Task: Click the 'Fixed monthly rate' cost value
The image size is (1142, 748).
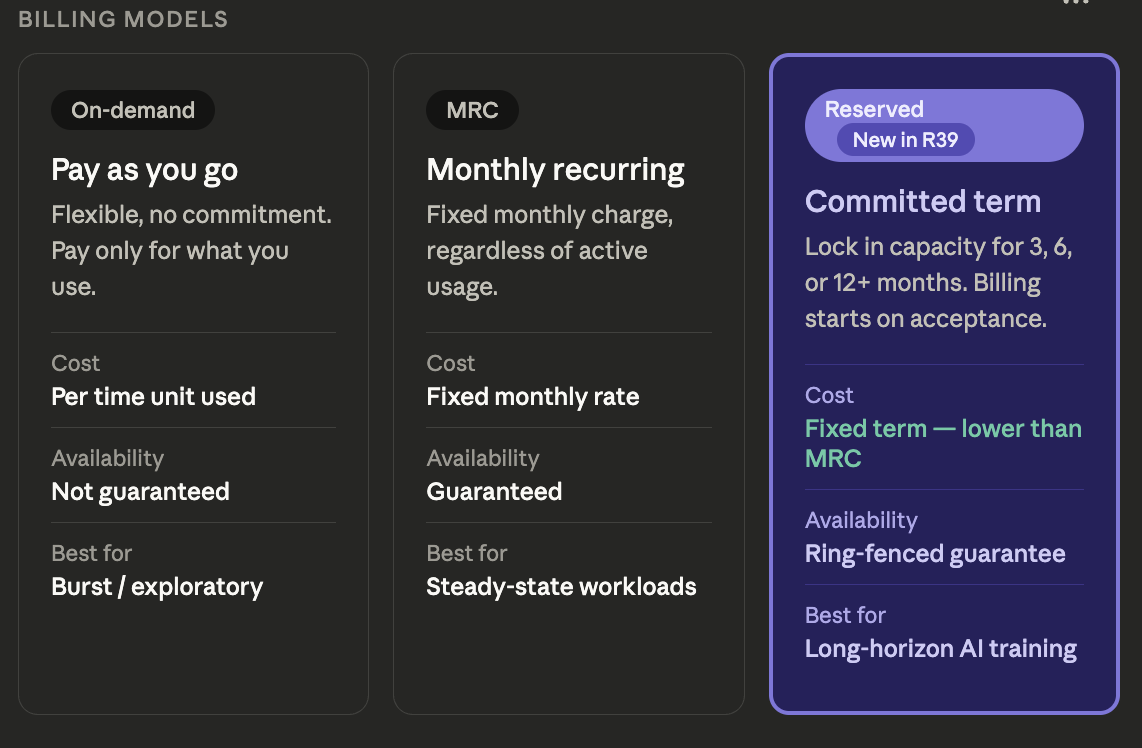Action: click(533, 397)
